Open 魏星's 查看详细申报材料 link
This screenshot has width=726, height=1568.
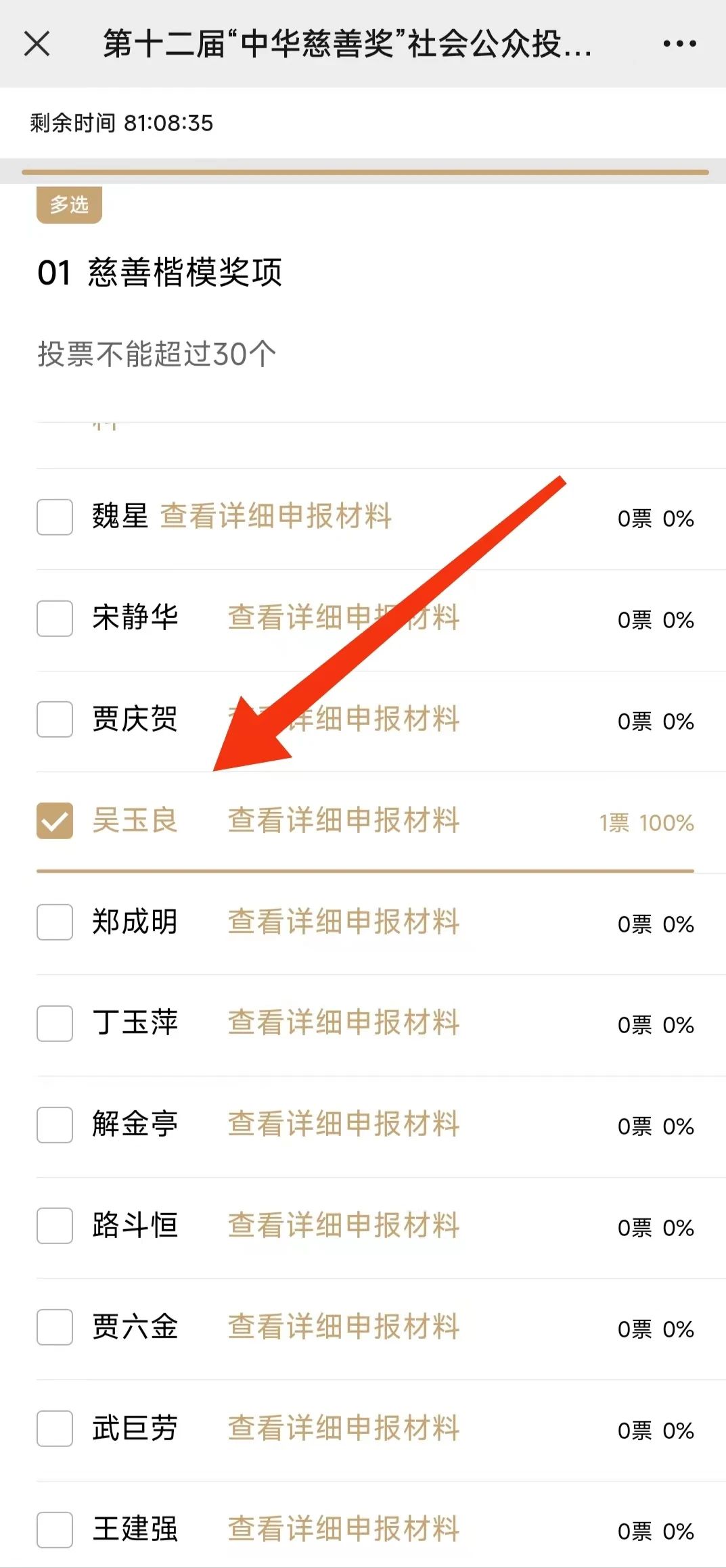tap(275, 516)
